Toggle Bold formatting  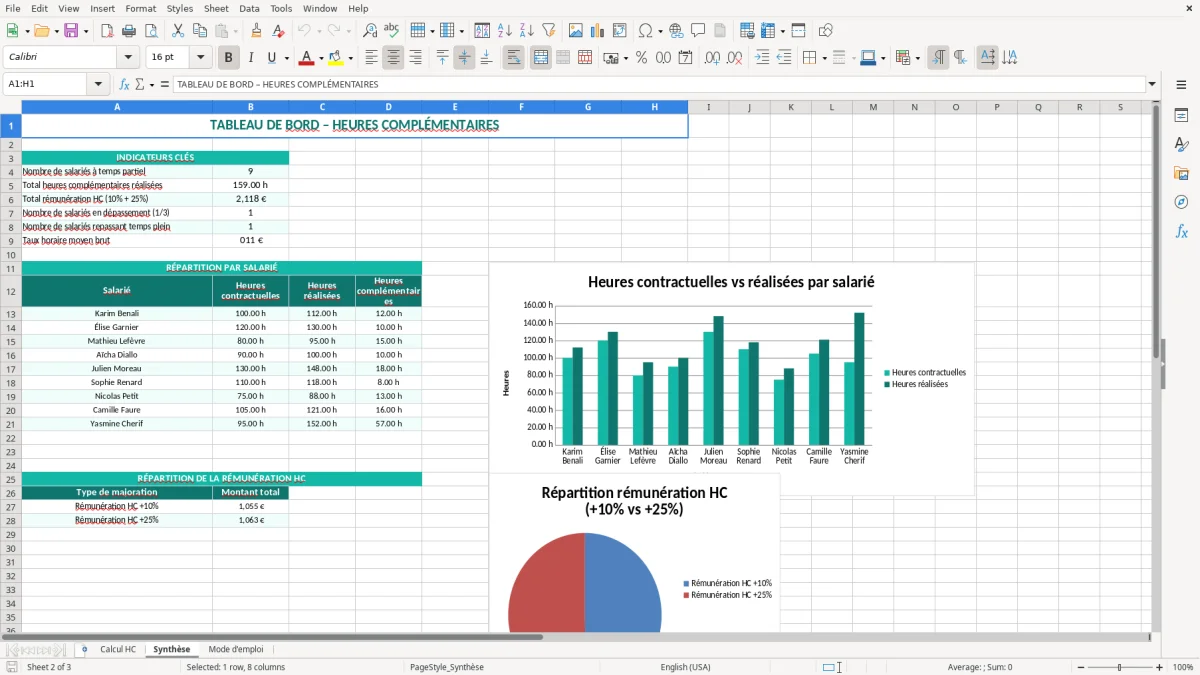(229, 58)
